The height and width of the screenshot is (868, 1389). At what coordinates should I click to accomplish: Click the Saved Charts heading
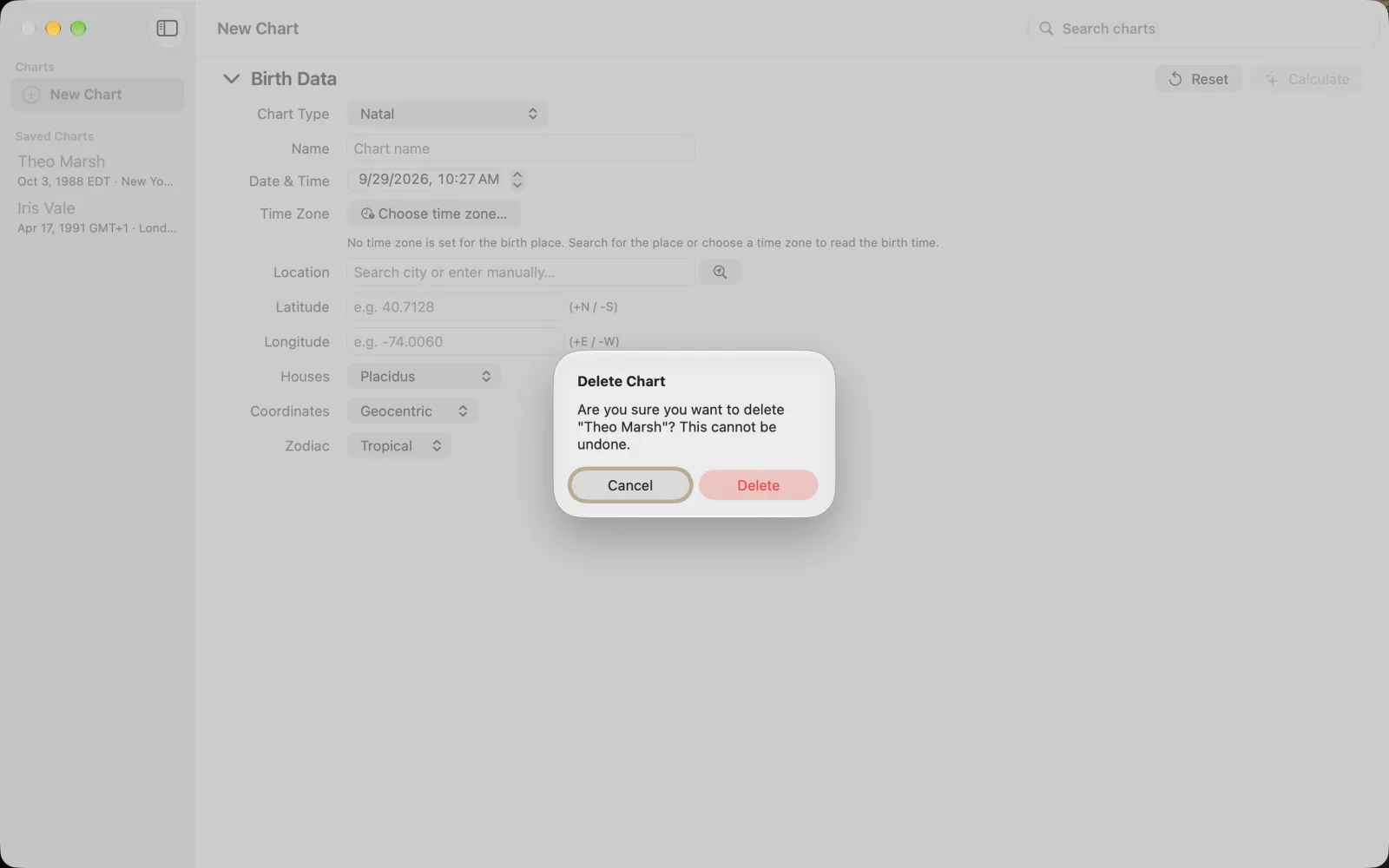tap(55, 136)
